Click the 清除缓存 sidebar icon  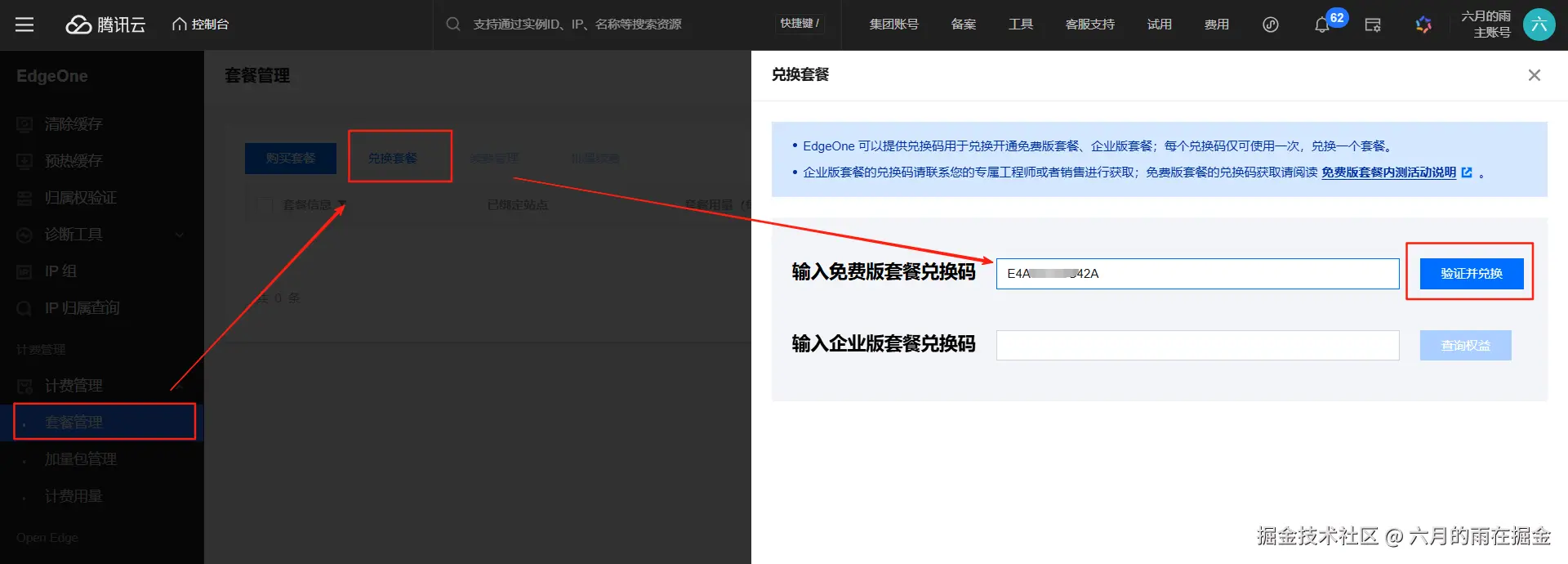pyautogui.click(x=24, y=124)
